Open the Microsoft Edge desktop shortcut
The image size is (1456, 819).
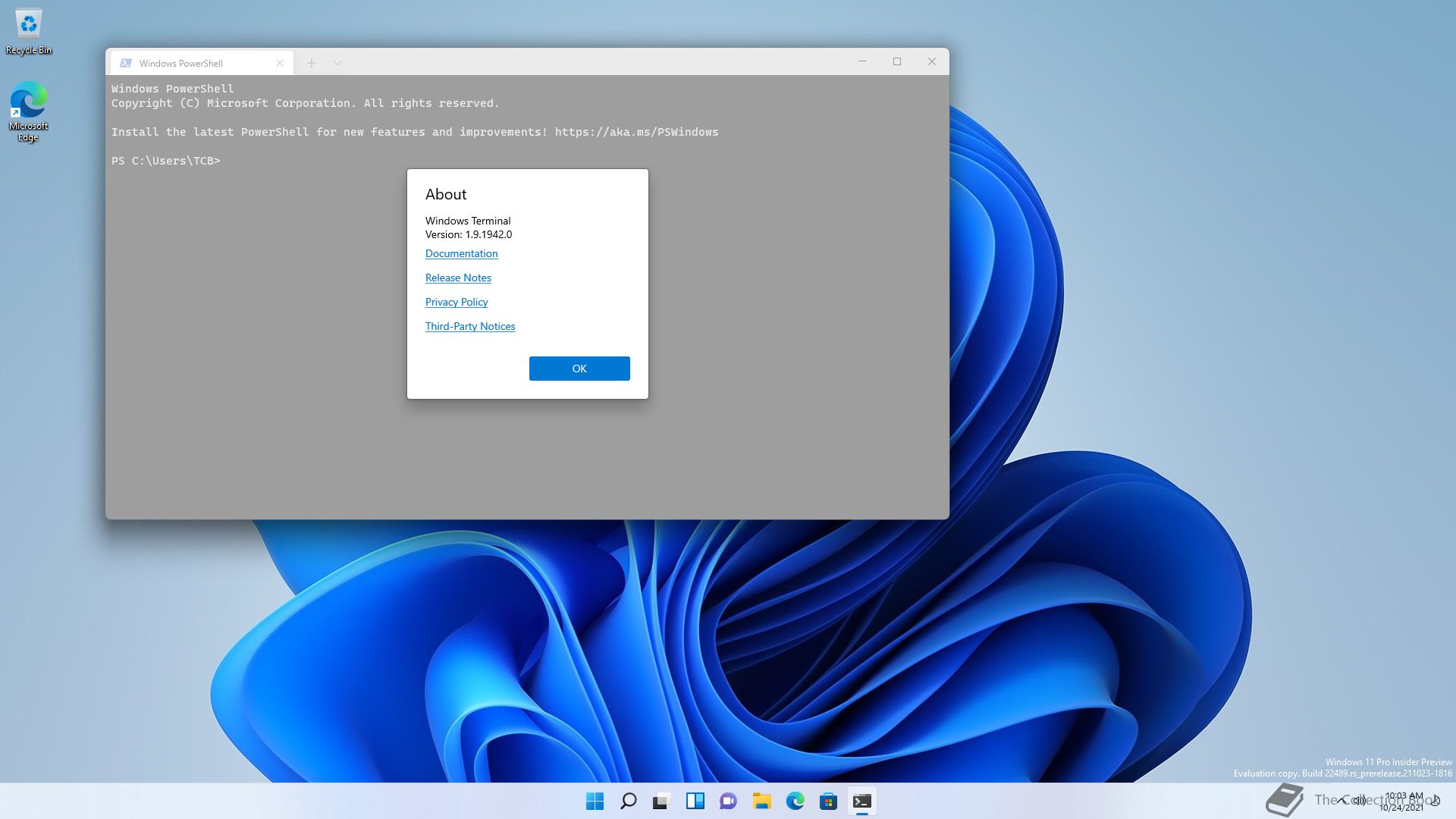29,111
